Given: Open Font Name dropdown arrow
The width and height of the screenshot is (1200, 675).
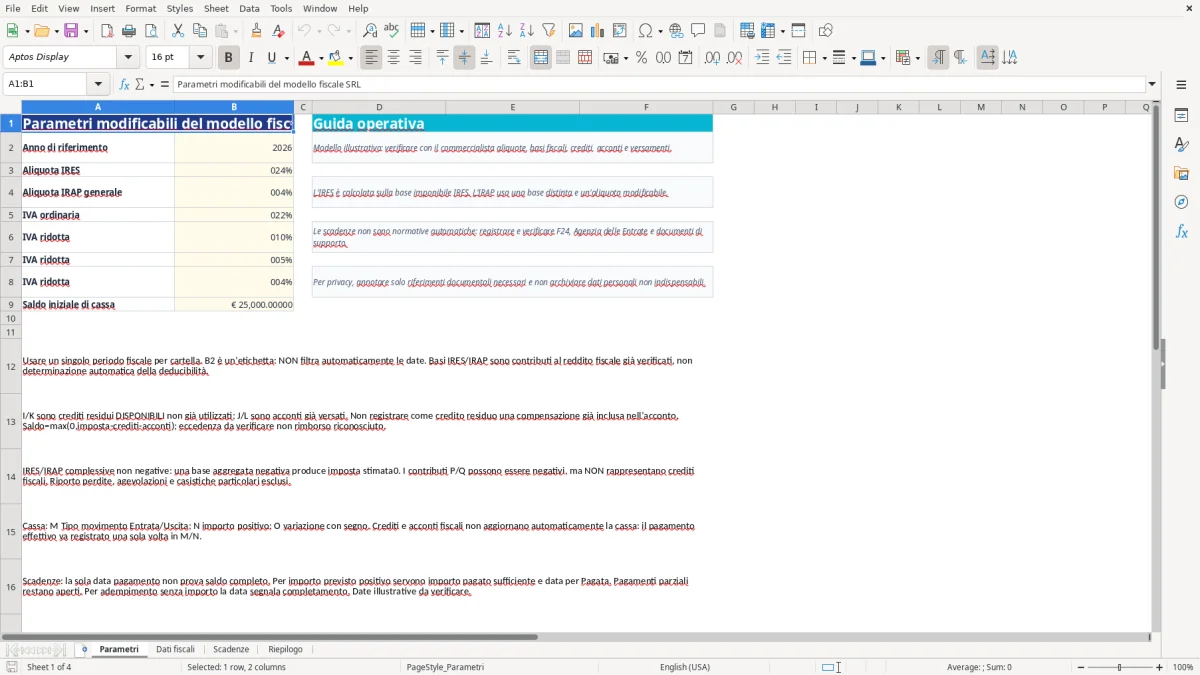Looking at the screenshot, I should coord(128,58).
